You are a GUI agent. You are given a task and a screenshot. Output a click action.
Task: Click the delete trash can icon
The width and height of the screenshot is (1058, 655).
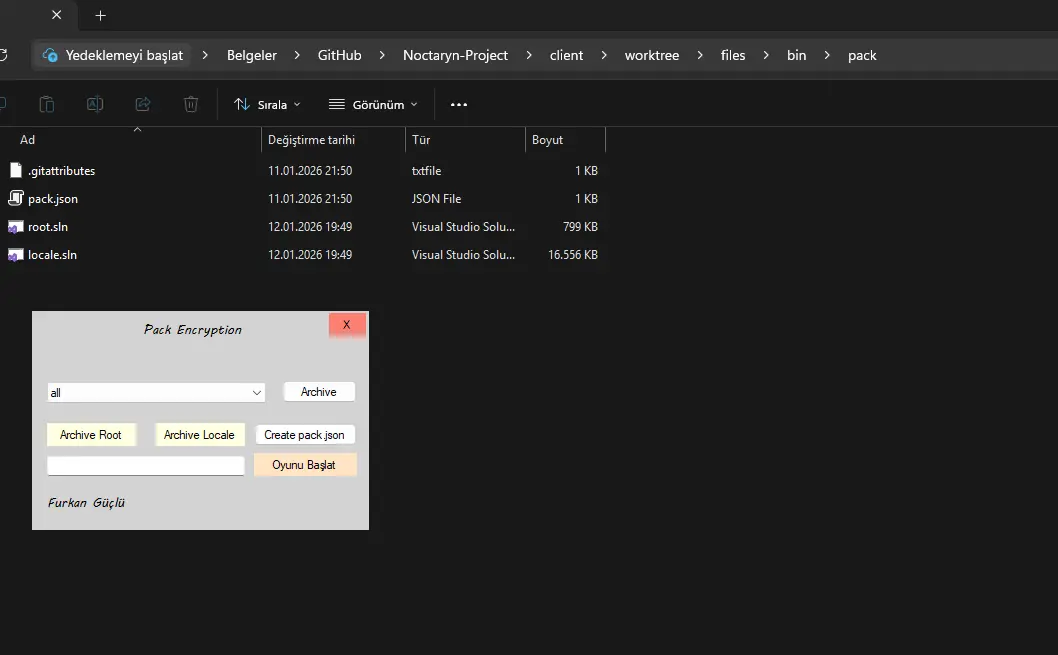191,104
